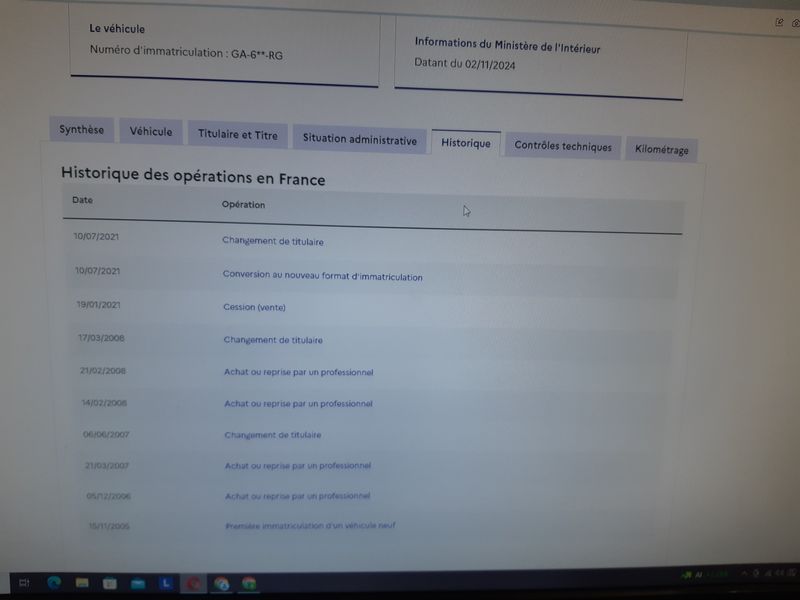The image size is (800, 600).
Task: Select the date 21/03/2007
Action: (107, 465)
